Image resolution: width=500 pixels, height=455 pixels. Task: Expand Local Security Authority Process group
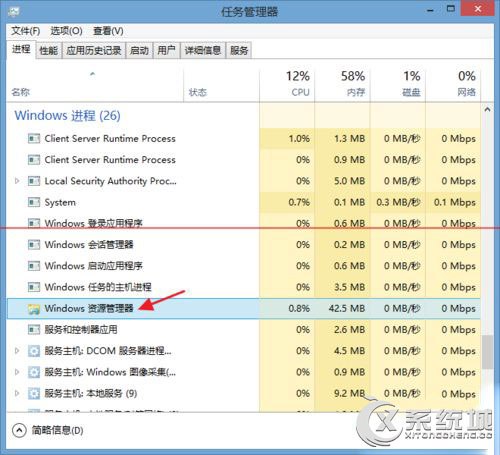pos(17,181)
